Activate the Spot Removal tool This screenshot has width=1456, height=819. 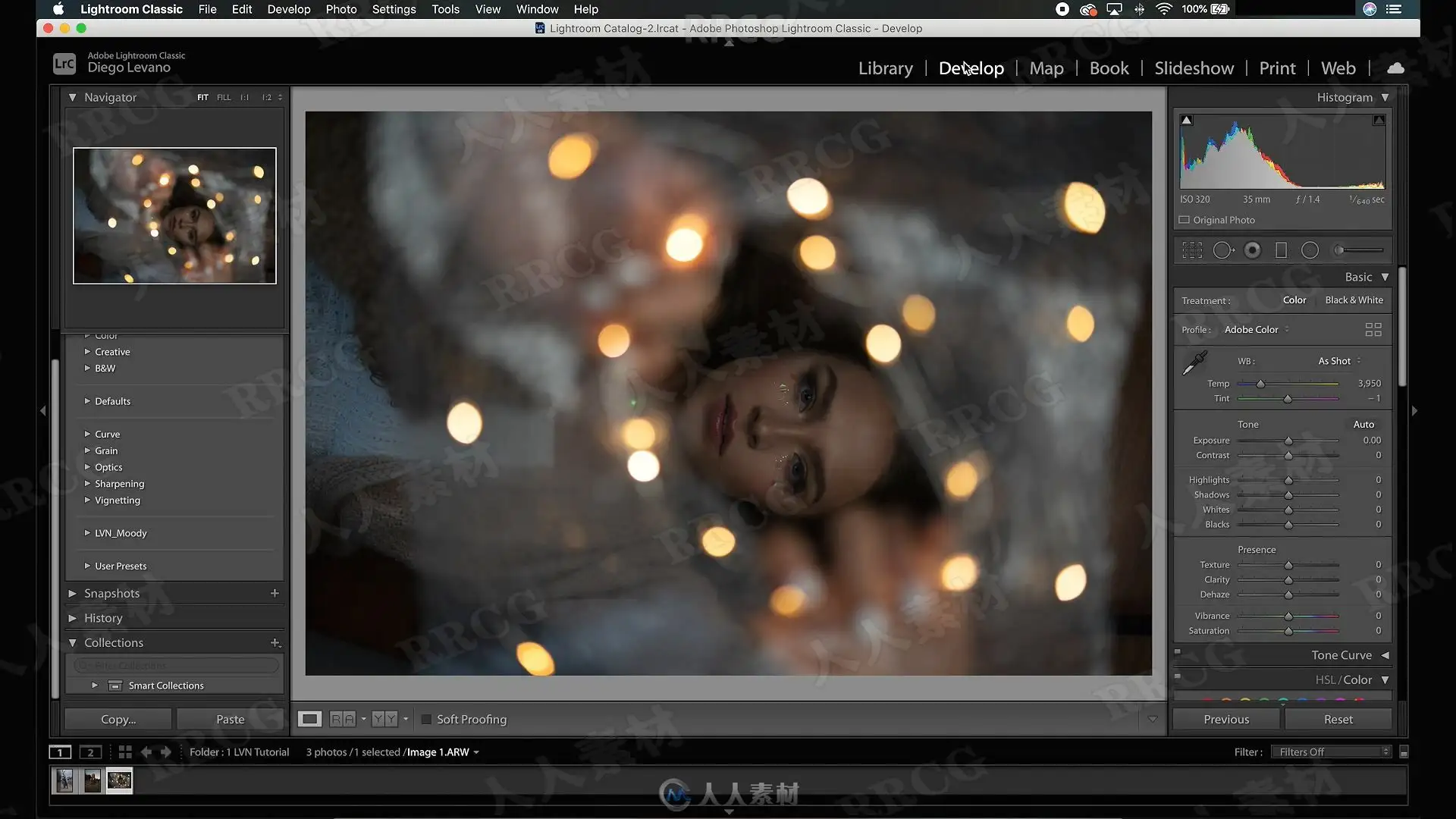(x=1222, y=250)
